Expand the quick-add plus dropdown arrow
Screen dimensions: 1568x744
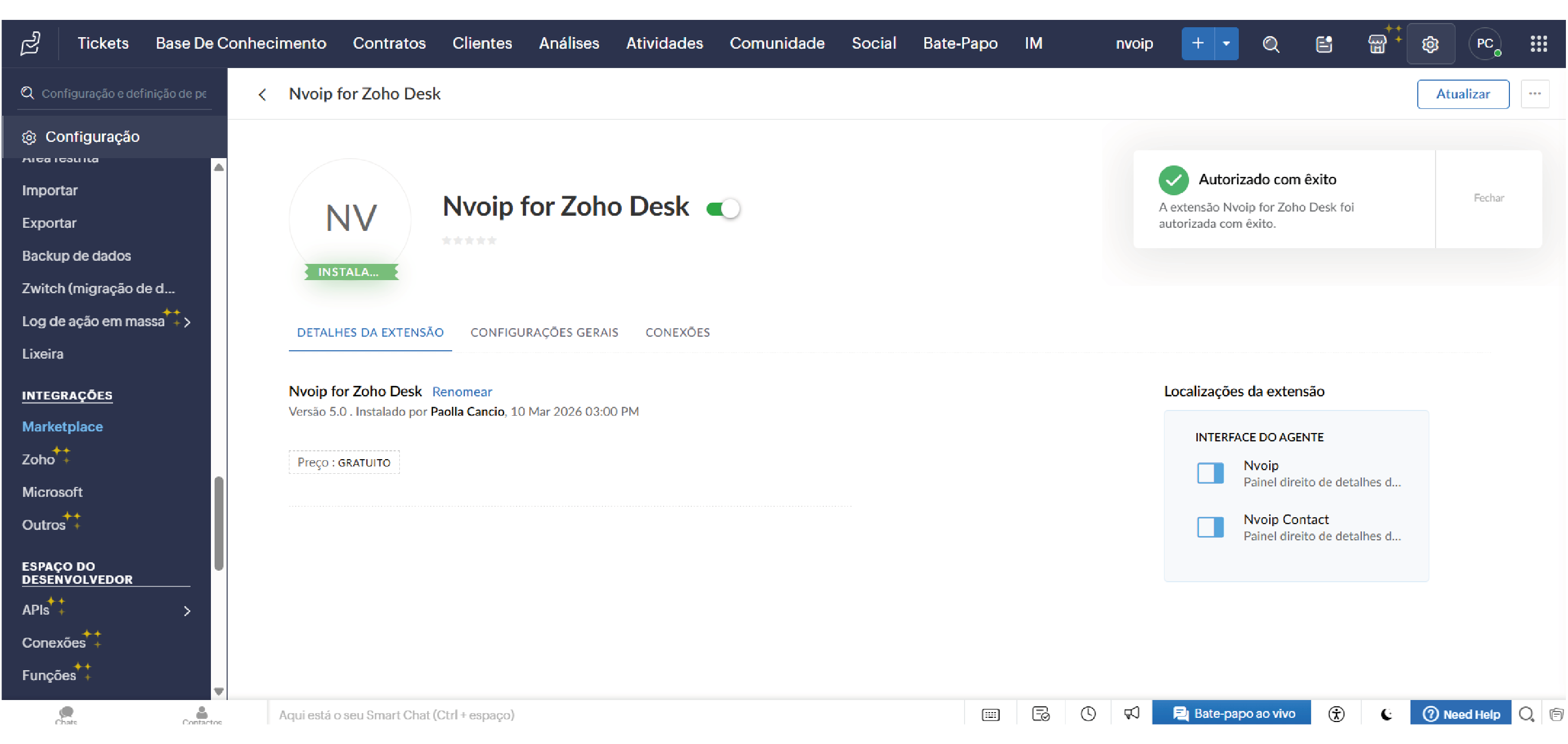coord(1226,44)
